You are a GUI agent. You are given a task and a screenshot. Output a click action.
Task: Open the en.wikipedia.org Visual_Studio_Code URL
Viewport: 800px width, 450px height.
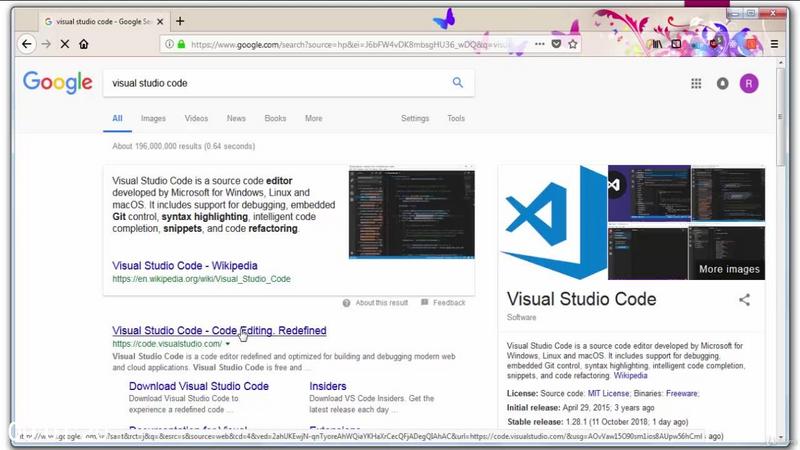[x=202, y=279]
